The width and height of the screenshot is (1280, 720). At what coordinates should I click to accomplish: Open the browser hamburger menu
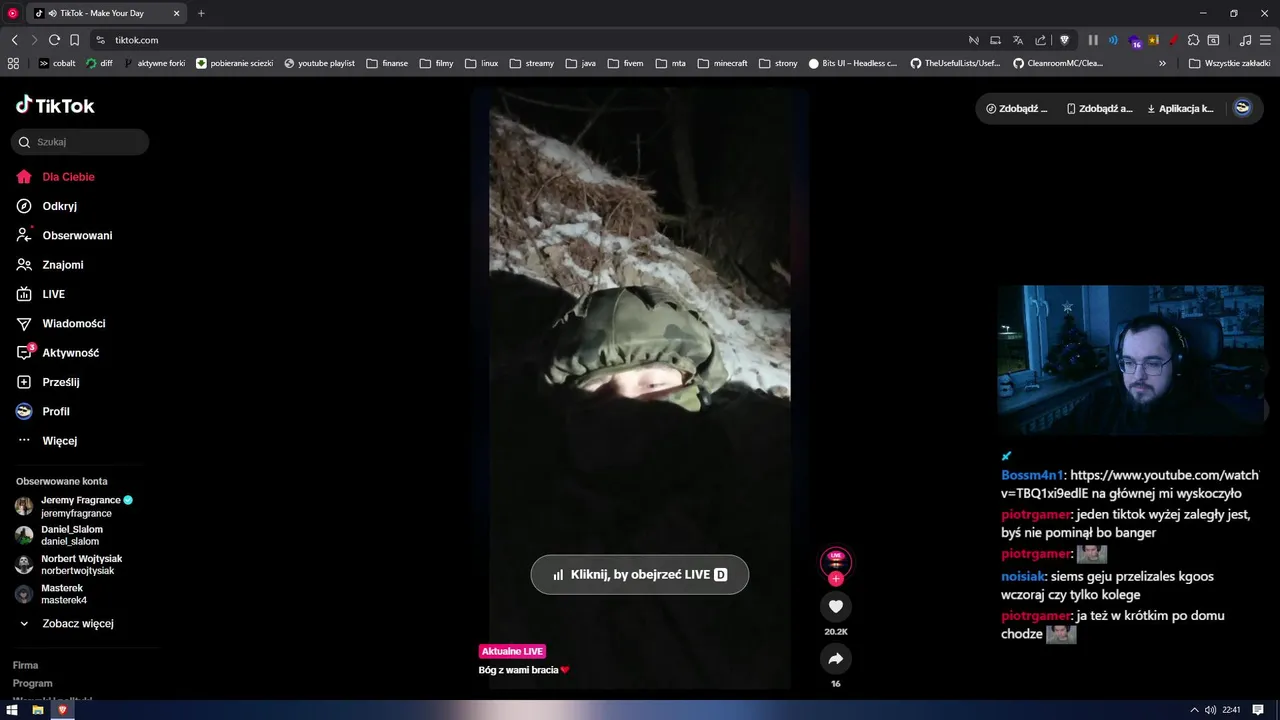(1265, 40)
